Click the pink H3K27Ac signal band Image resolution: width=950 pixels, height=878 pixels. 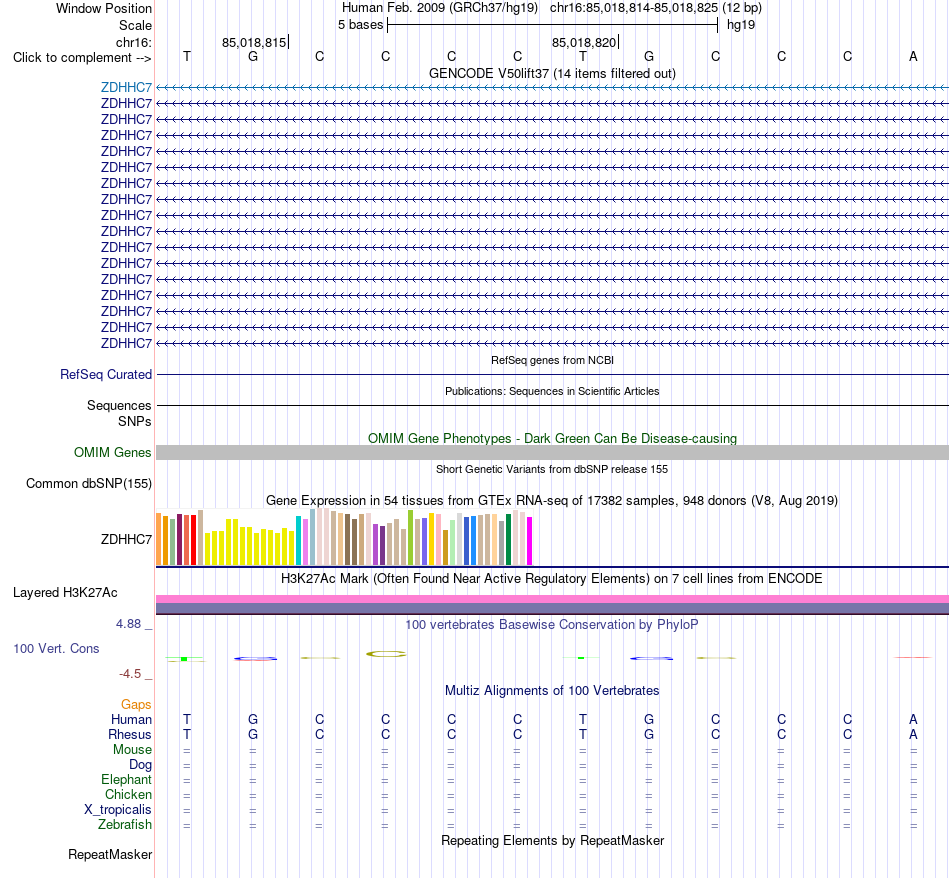click(x=552, y=599)
